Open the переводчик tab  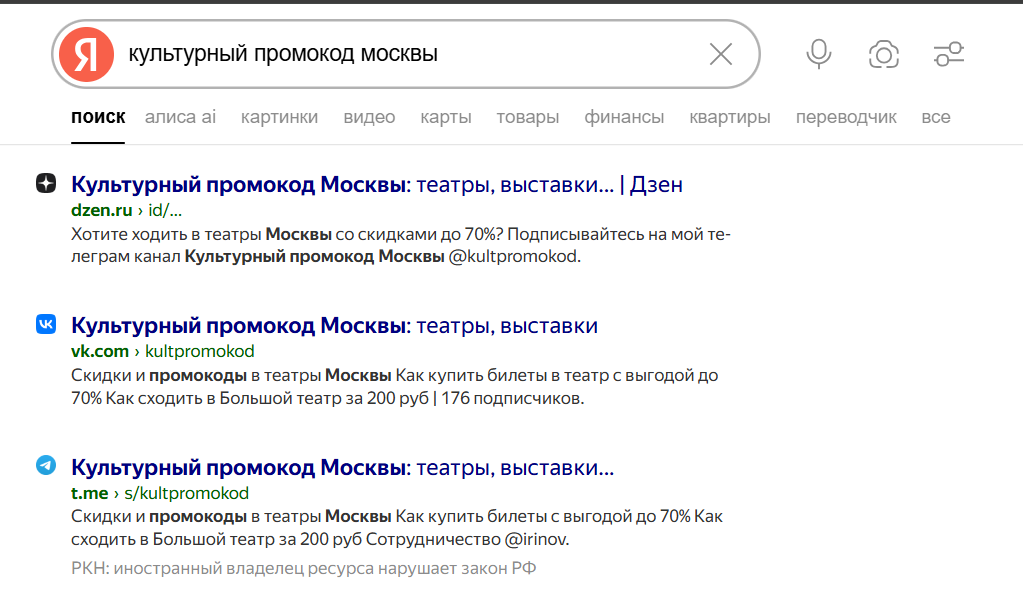(x=846, y=117)
